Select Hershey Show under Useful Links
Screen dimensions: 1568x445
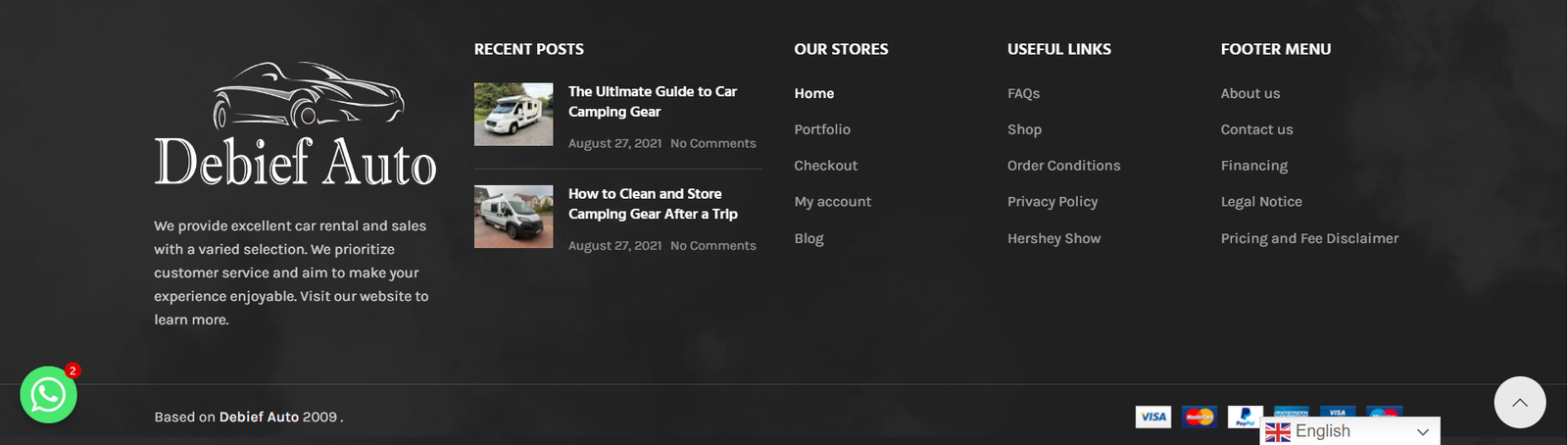[x=1053, y=238]
